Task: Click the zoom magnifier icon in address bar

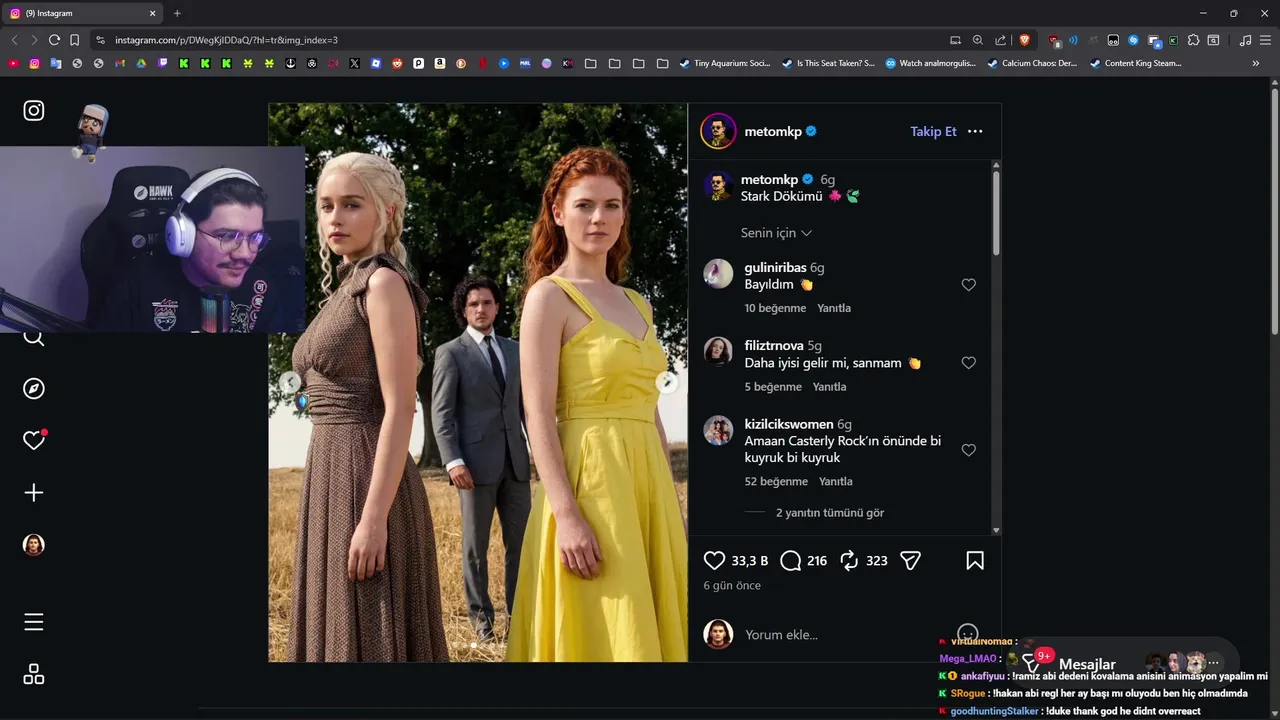Action: tap(978, 40)
